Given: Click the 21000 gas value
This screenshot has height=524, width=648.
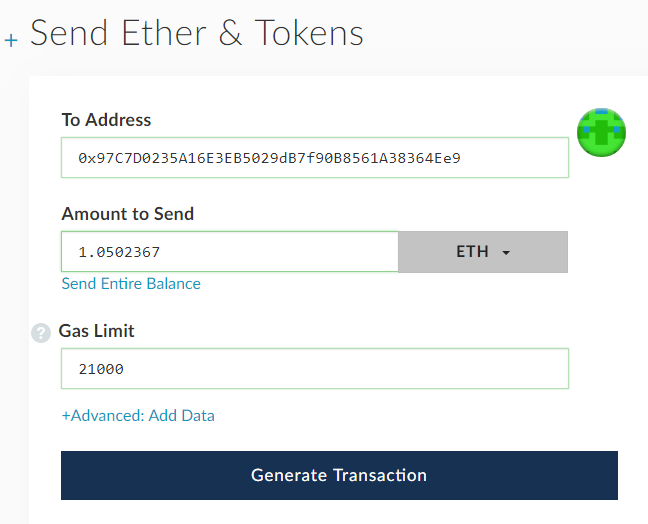Looking at the screenshot, I should (x=101, y=369).
